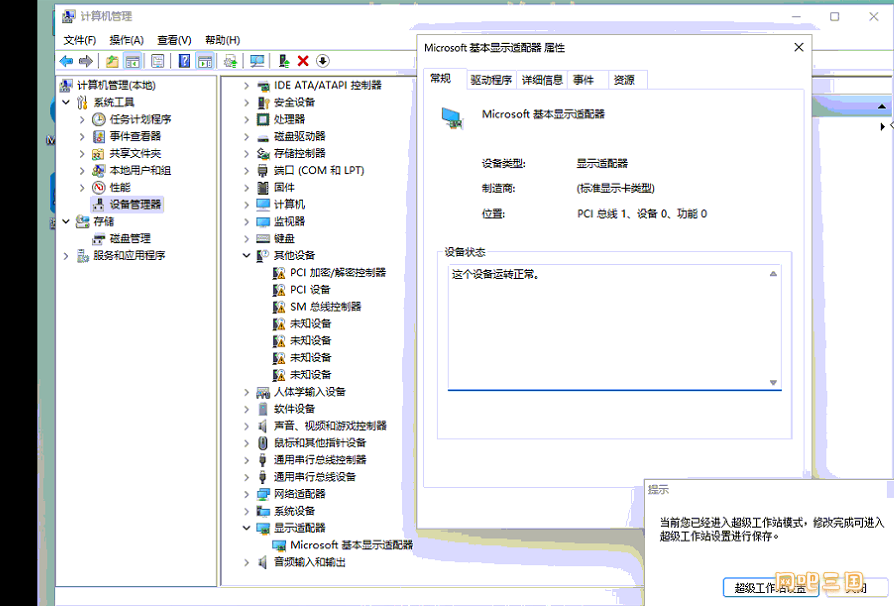Click the 网络适配器 icon
The image size is (894, 606).
[263, 494]
